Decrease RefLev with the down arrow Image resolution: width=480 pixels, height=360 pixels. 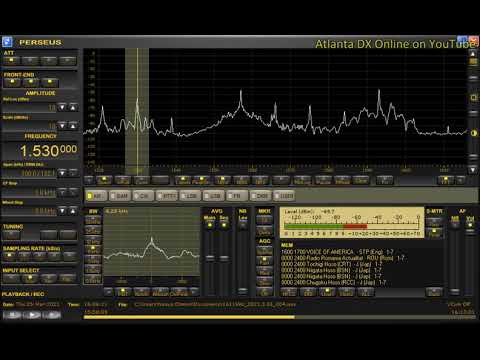point(62,107)
